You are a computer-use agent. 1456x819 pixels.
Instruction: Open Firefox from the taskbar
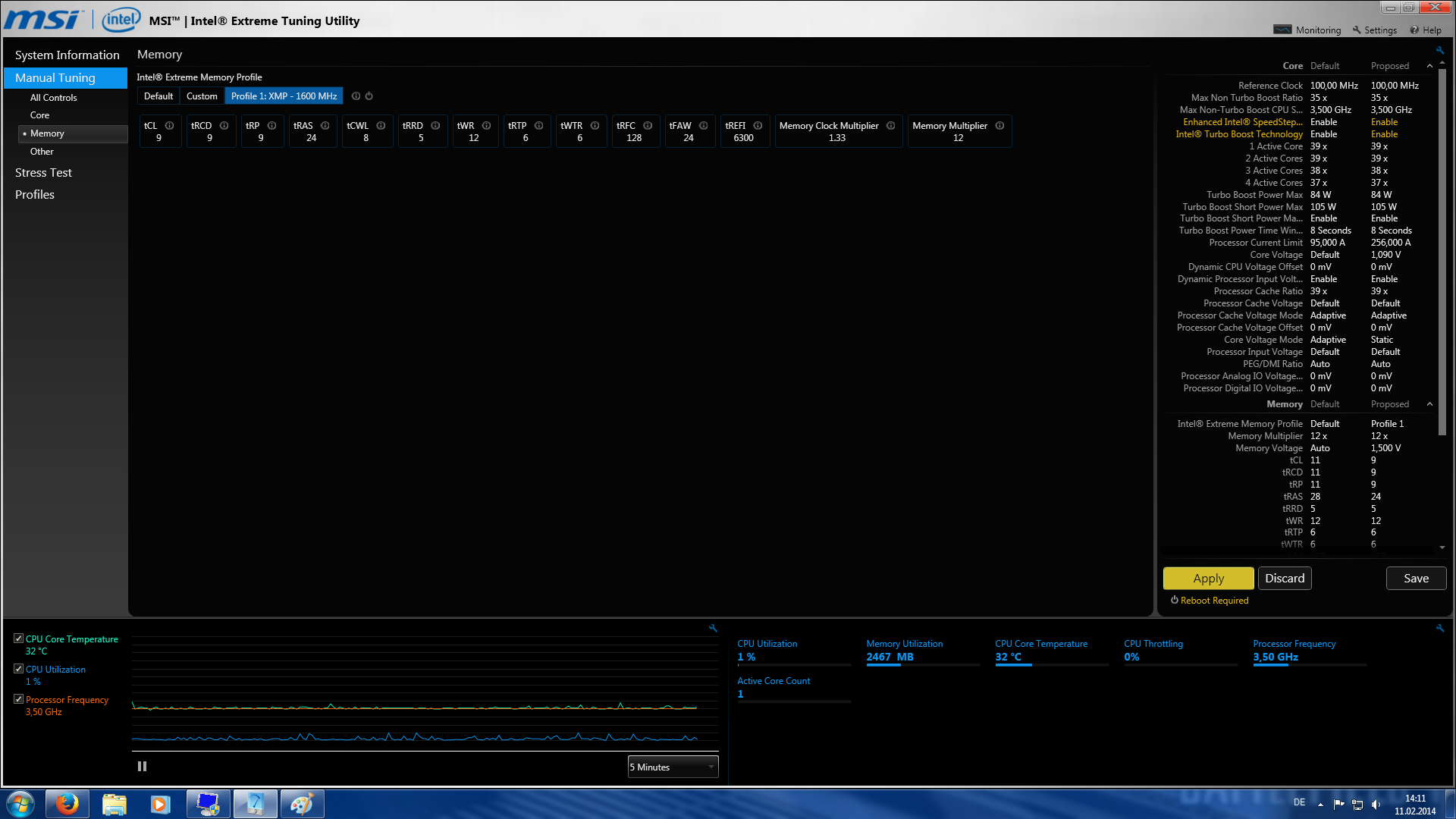click(67, 804)
